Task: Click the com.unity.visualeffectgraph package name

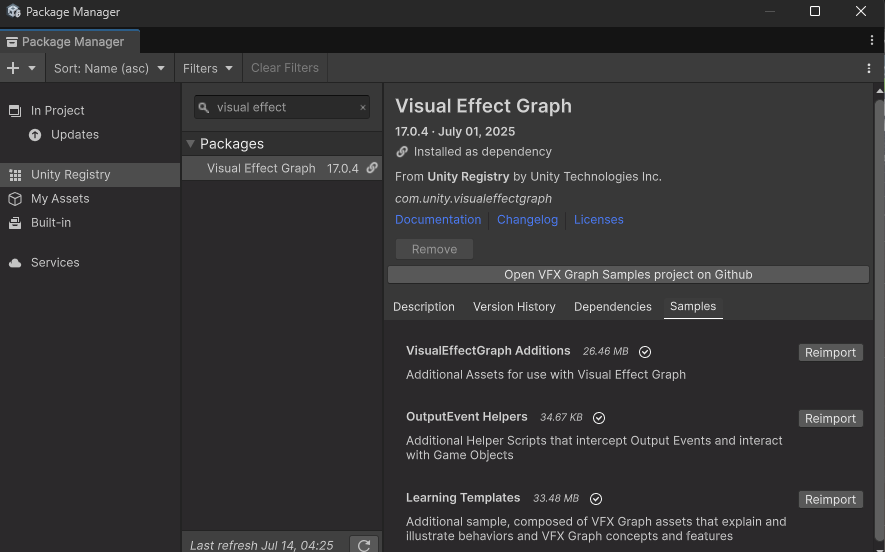Action: [x=474, y=199]
